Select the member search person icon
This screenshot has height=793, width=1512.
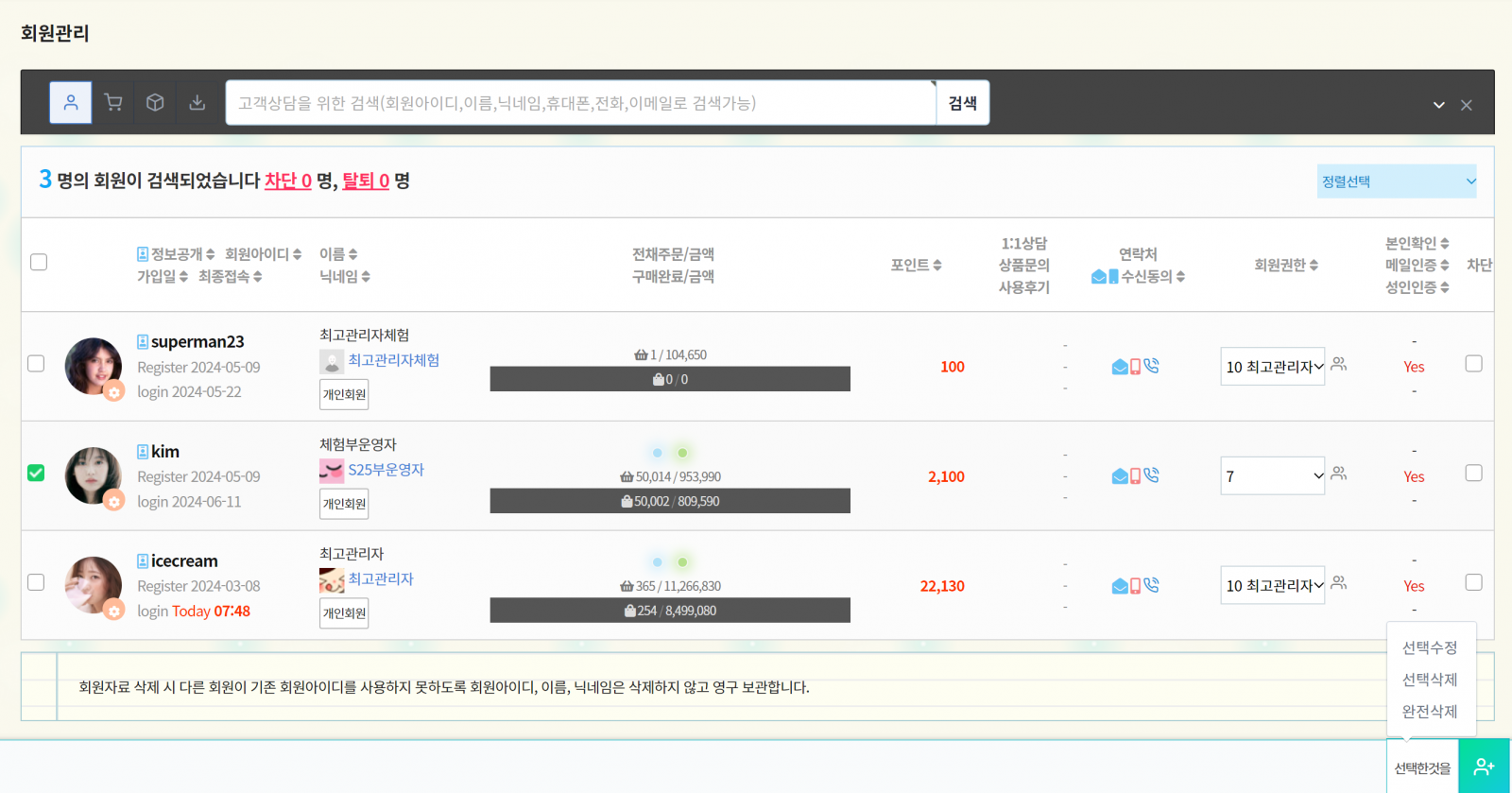71,103
